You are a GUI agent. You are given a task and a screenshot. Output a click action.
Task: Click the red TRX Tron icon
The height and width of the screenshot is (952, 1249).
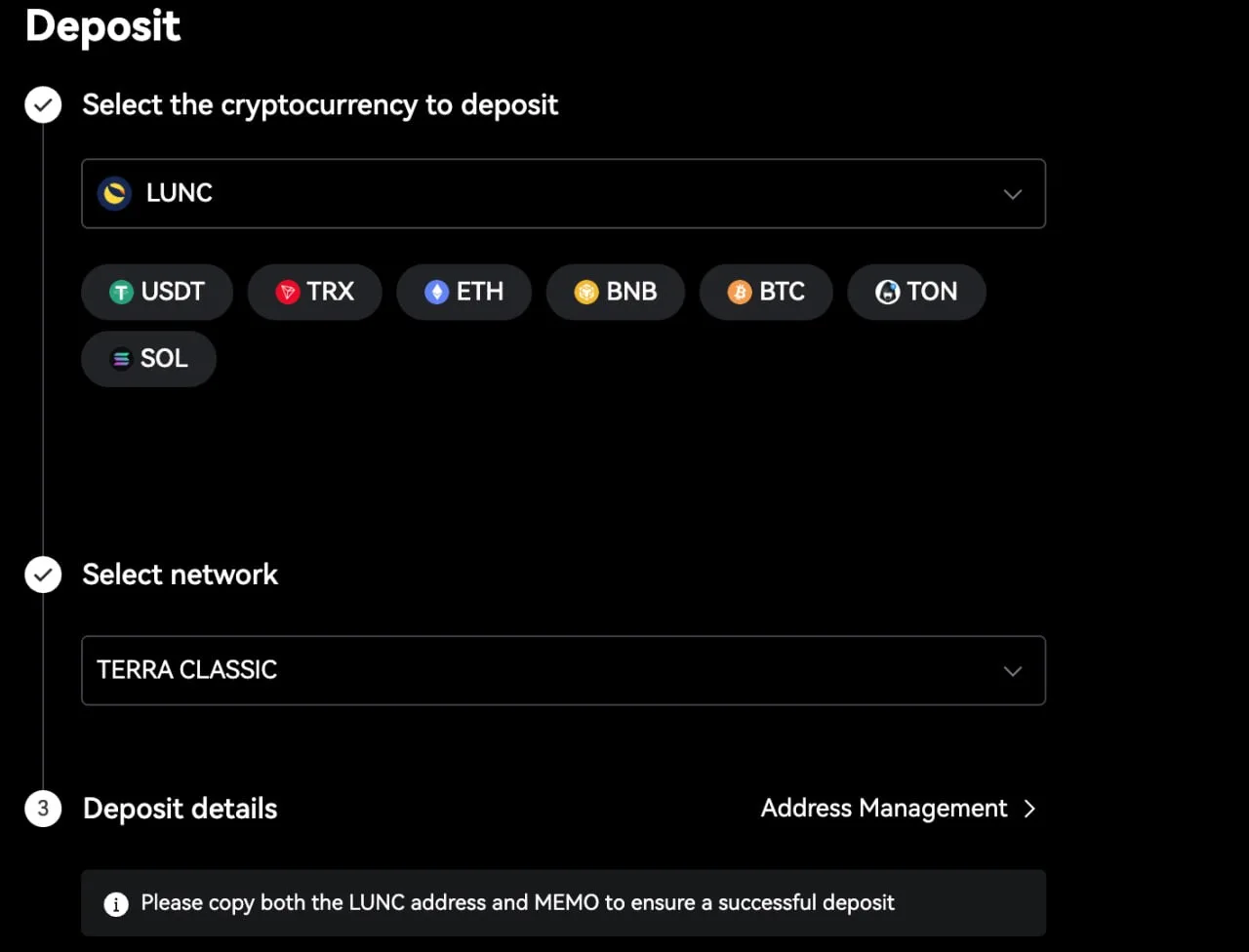pos(287,292)
